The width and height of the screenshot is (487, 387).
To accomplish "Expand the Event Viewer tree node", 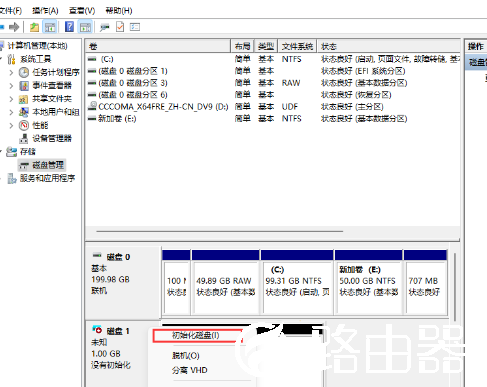I will click(11, 86).
